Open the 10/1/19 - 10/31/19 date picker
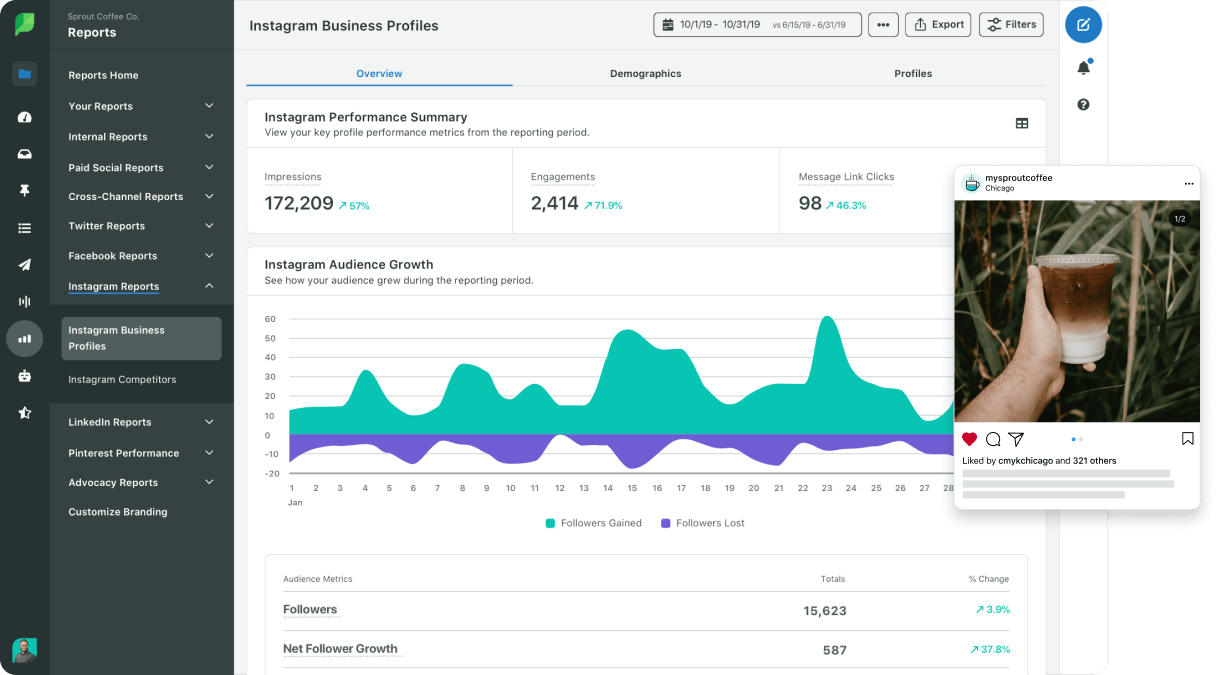 [x=758, y=24]
